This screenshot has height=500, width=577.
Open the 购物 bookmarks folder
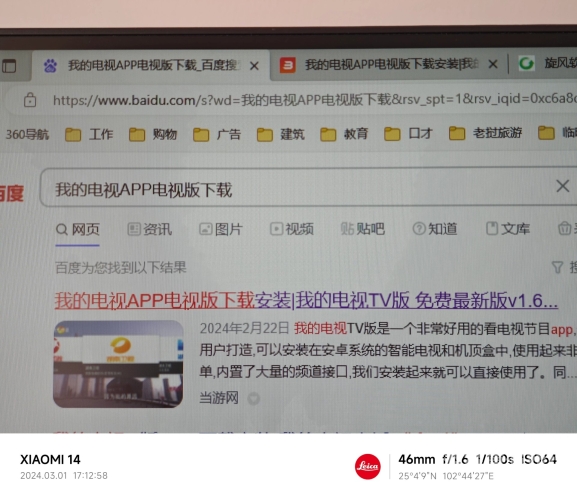tap(153, 134)
